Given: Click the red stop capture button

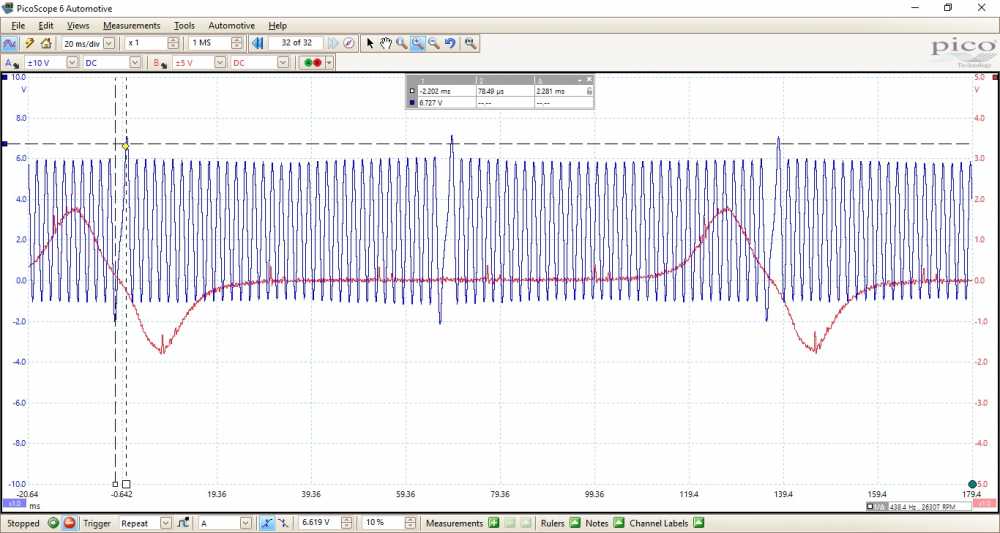Looking at the screenshot, I should tap(70, 523).
